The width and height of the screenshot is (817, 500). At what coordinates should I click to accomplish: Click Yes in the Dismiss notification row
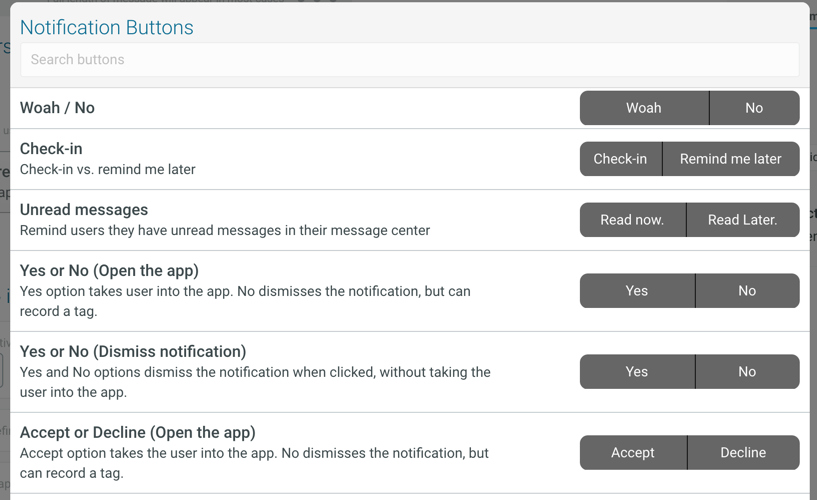(x=637, y=372)
